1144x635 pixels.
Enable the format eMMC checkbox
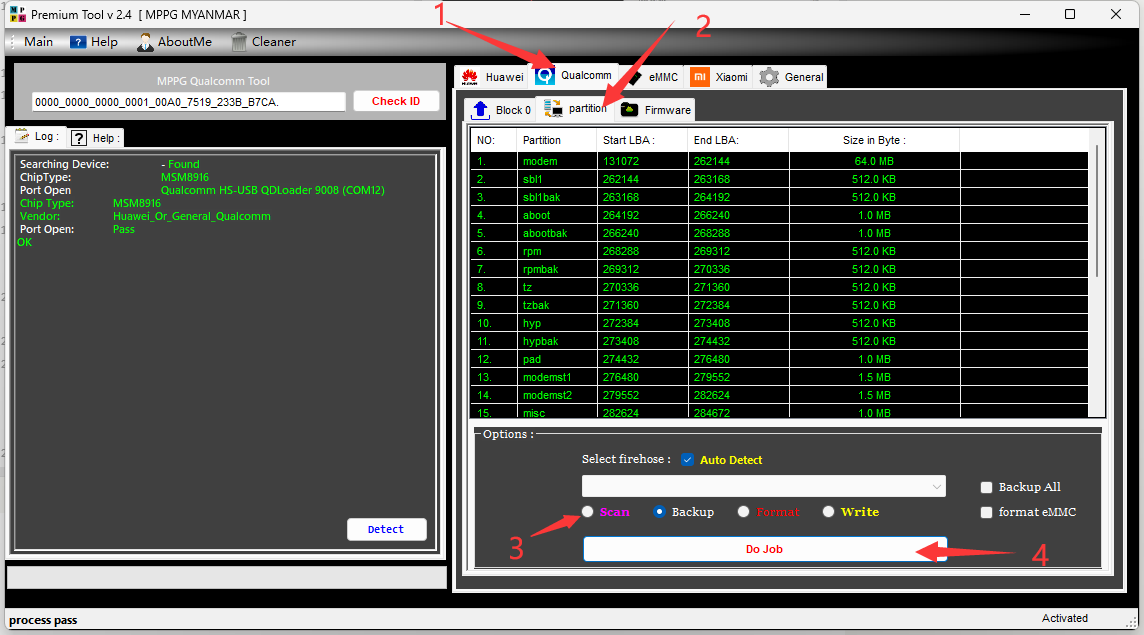987,512
